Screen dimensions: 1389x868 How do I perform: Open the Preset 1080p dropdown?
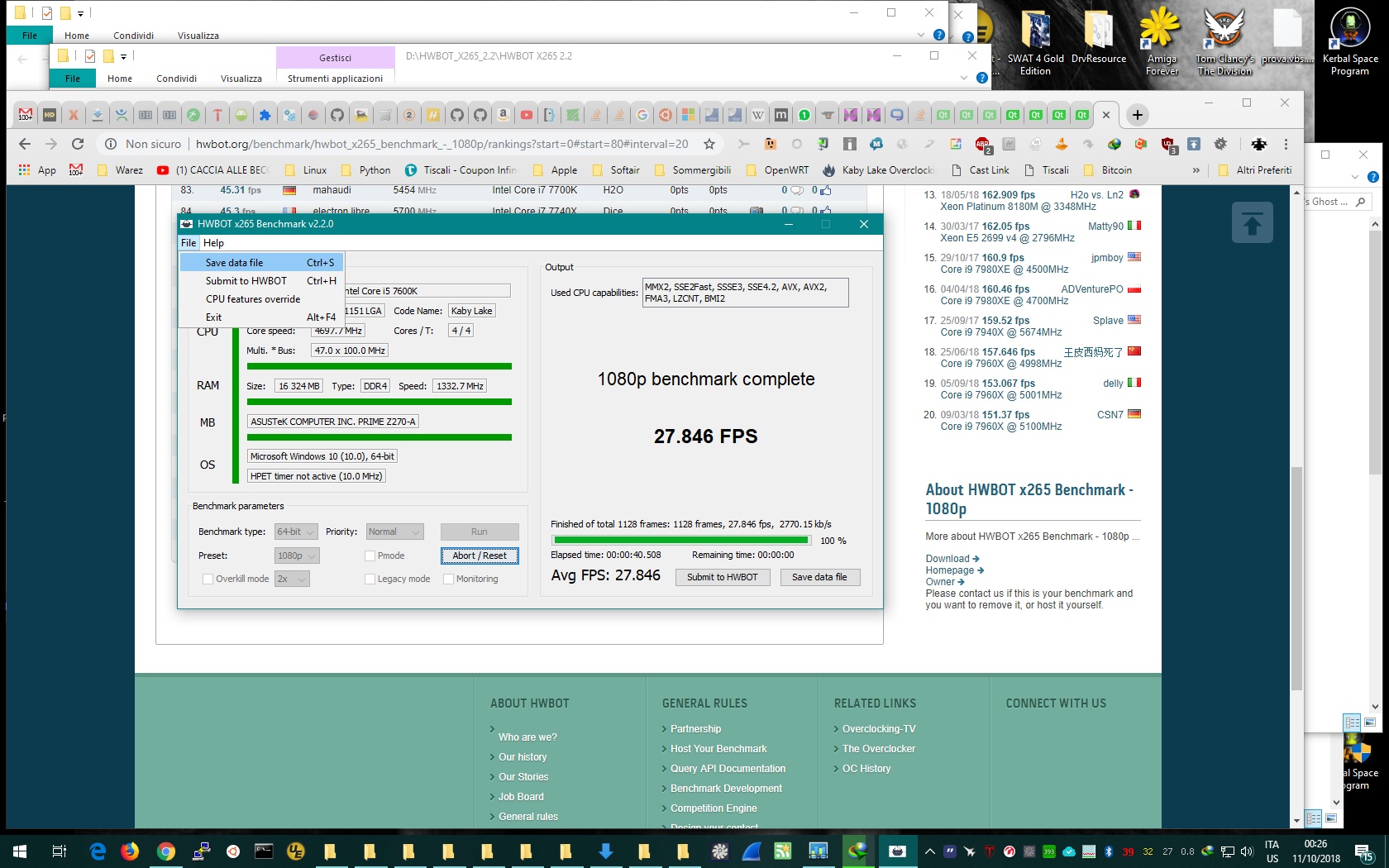coord(296,556)
